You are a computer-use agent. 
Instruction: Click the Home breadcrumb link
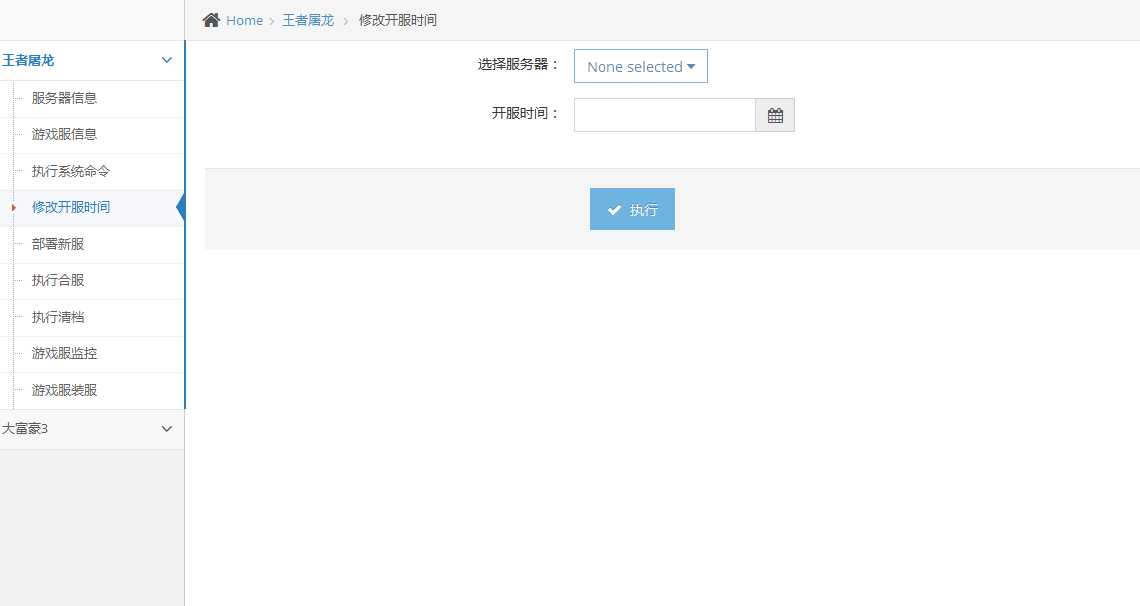pos(244,19)
